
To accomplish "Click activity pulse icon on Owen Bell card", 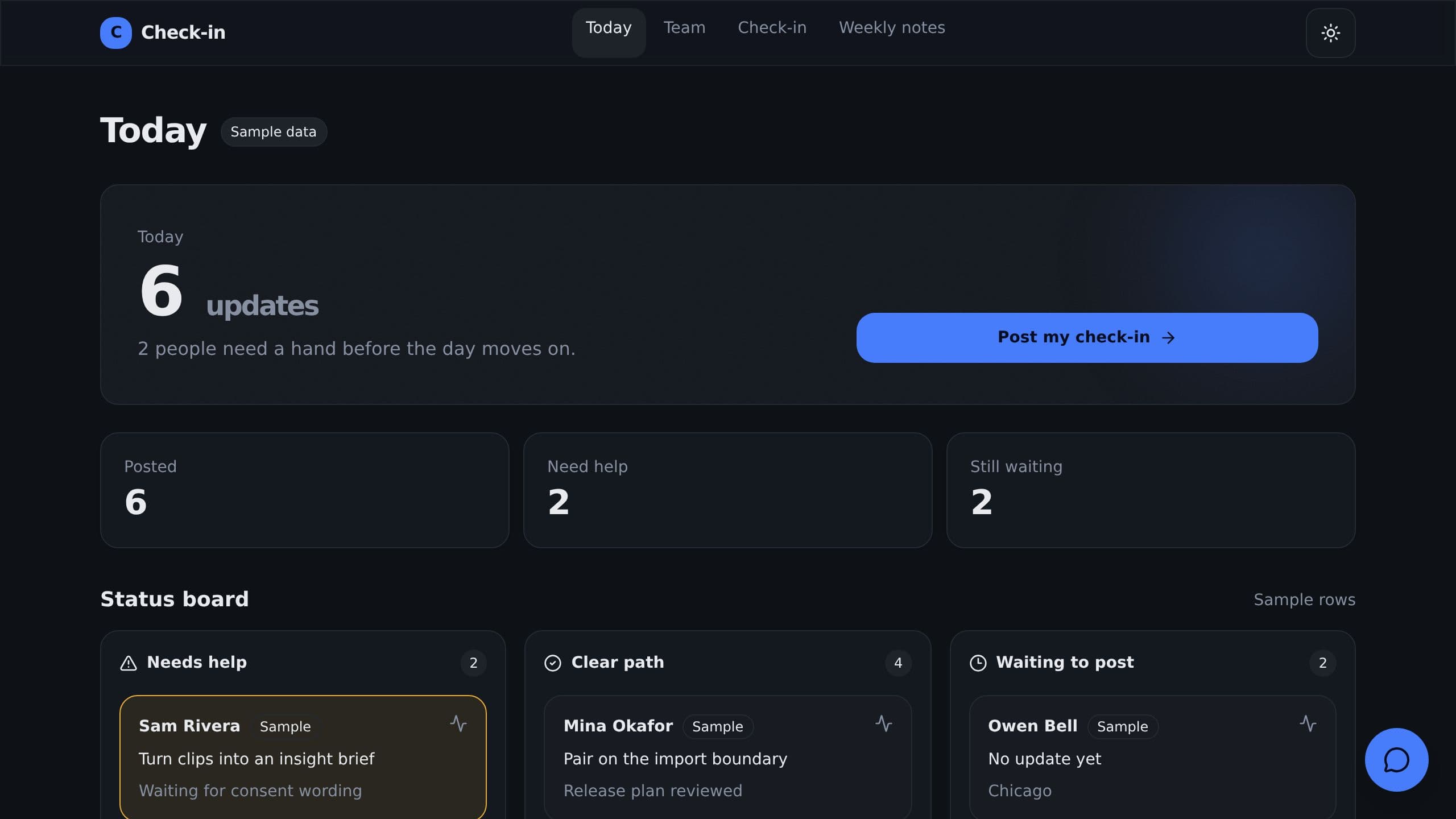I will pos(1308,723).
